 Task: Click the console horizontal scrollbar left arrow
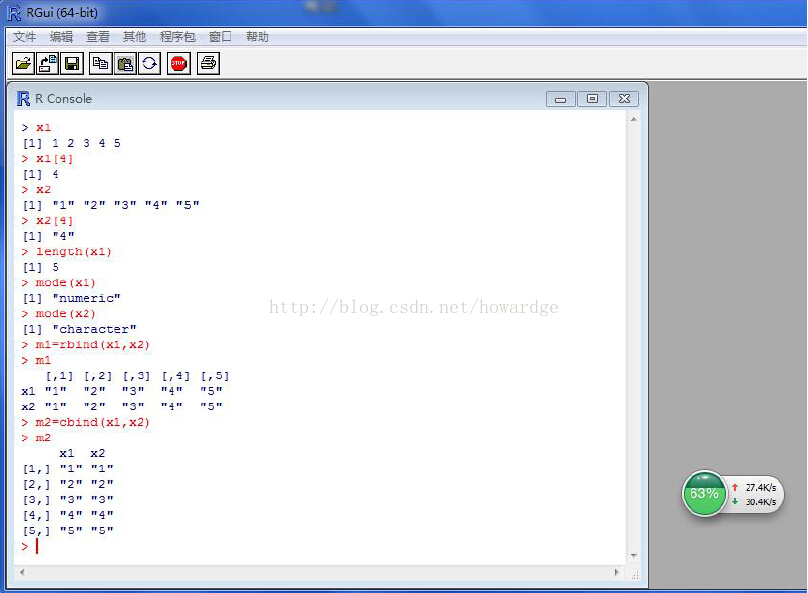(x=22, y=572)
